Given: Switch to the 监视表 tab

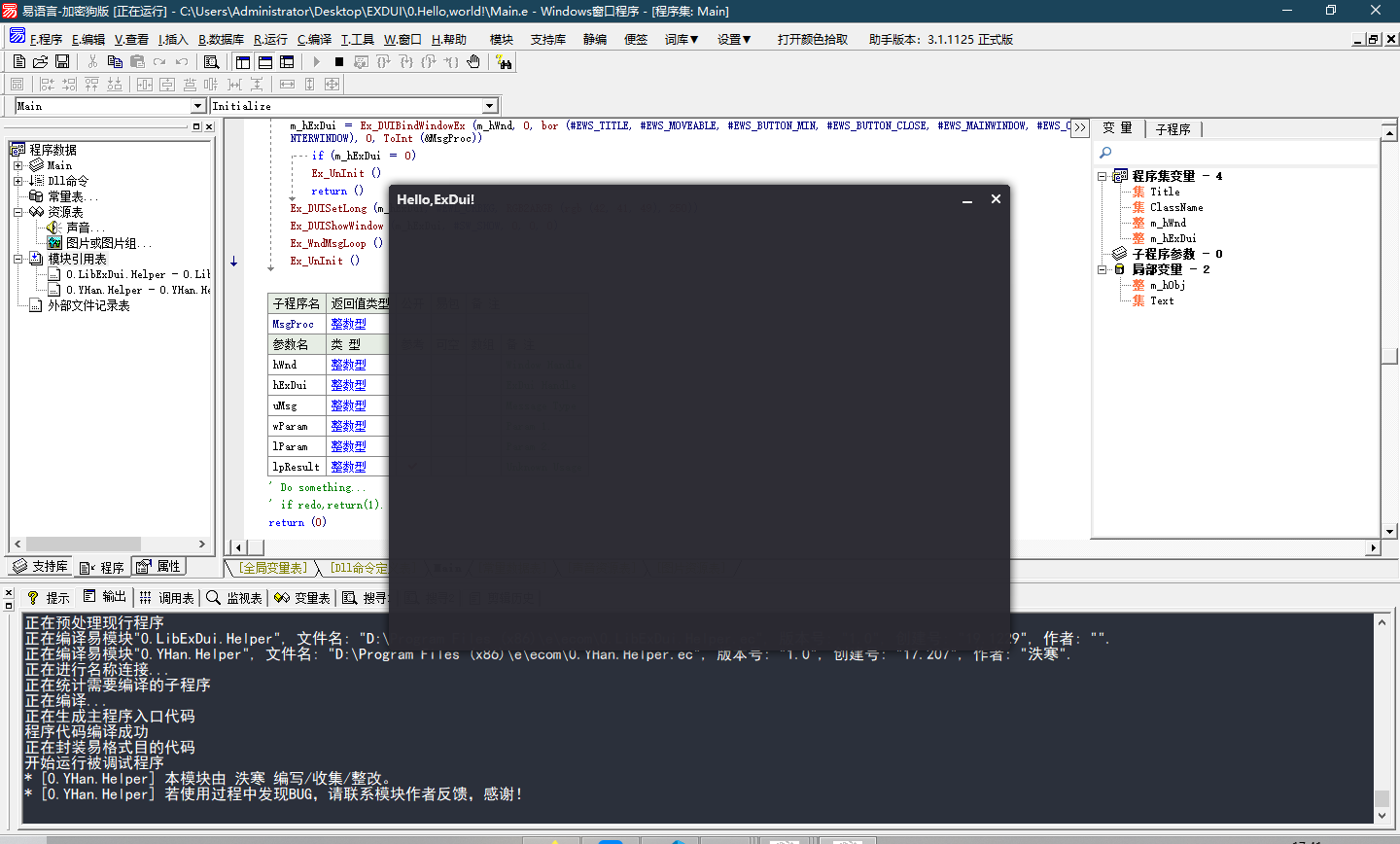Looking at the screenshot, I should click(x=234, y=597).
